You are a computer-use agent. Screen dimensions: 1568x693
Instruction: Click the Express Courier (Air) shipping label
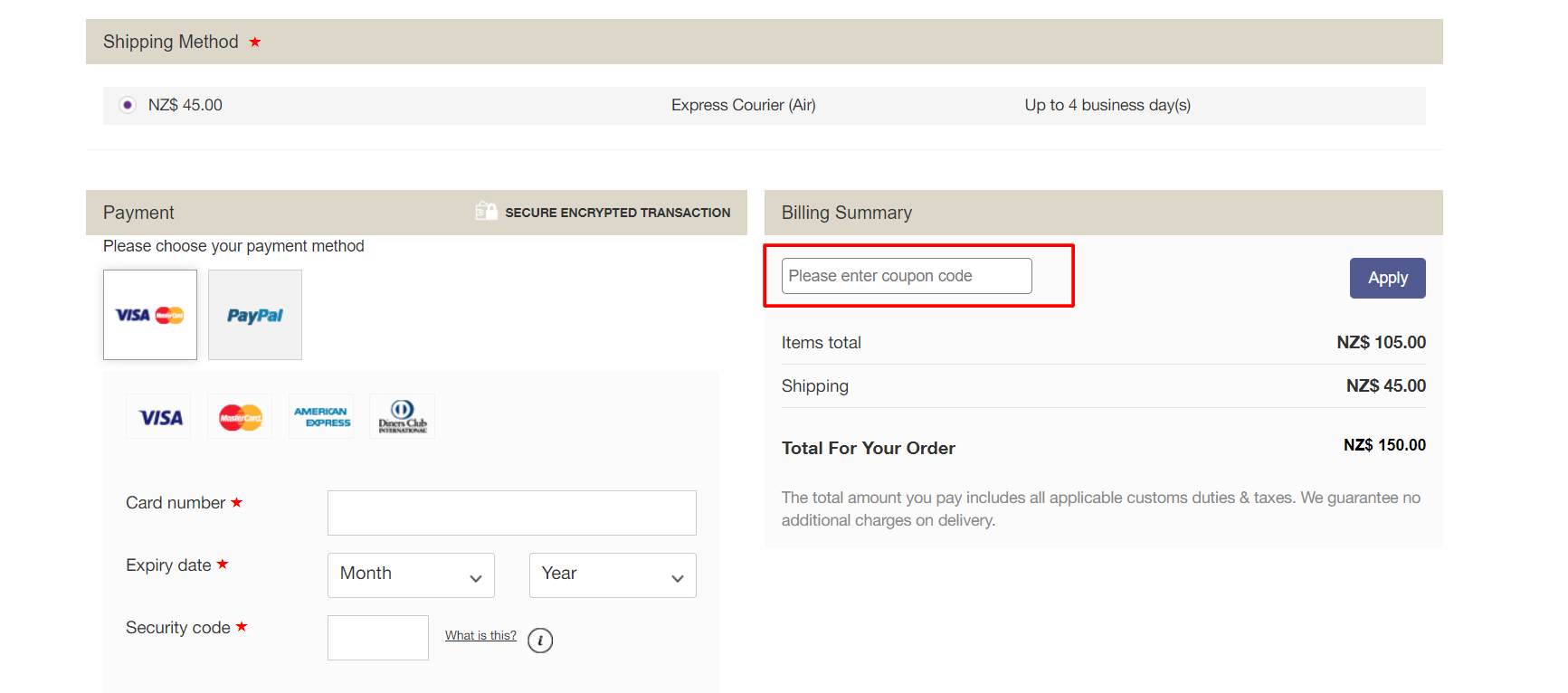tap(744, 105)
